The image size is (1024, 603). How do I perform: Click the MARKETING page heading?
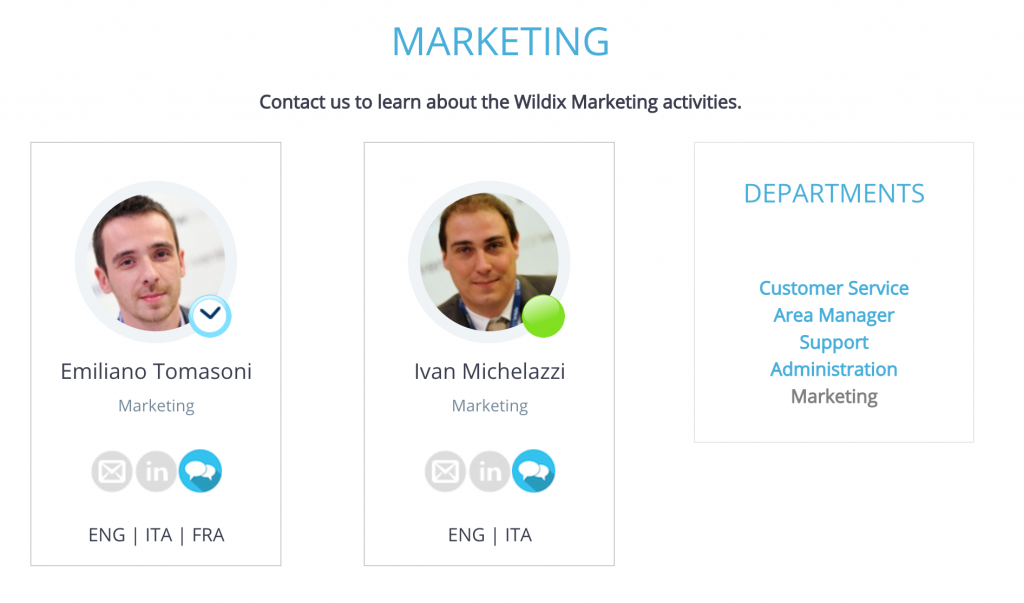(500, 42)
